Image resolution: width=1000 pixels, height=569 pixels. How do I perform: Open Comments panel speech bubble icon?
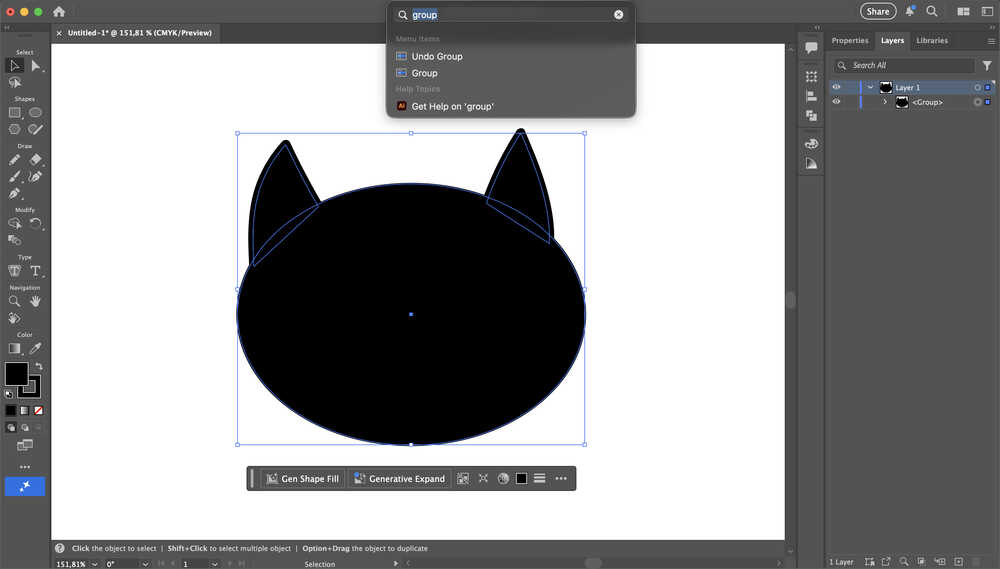click(x=811, y=48)
